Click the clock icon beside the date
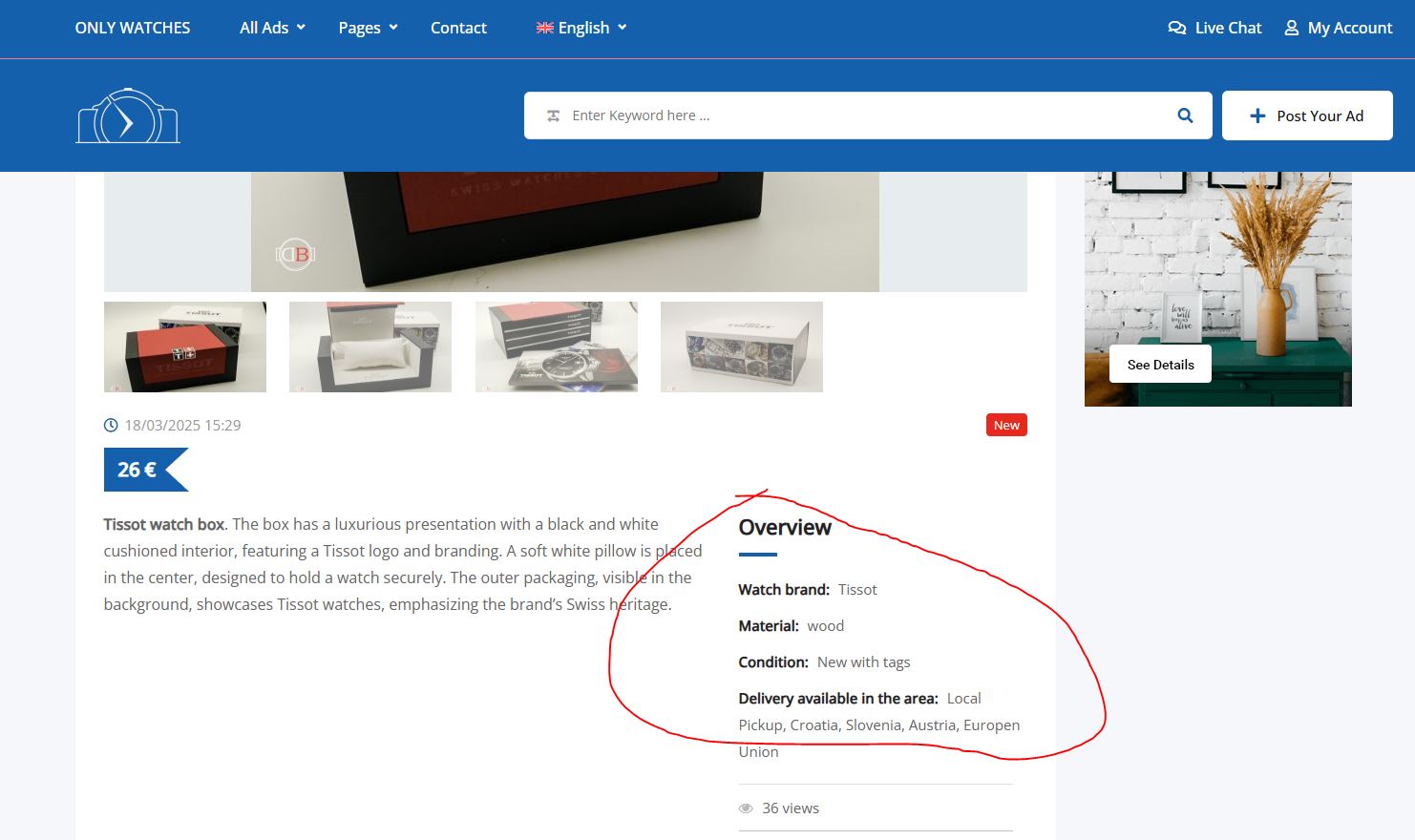The width and height of the screenshot is (1415, 840). pyautogui.click(x=111, y=426)
